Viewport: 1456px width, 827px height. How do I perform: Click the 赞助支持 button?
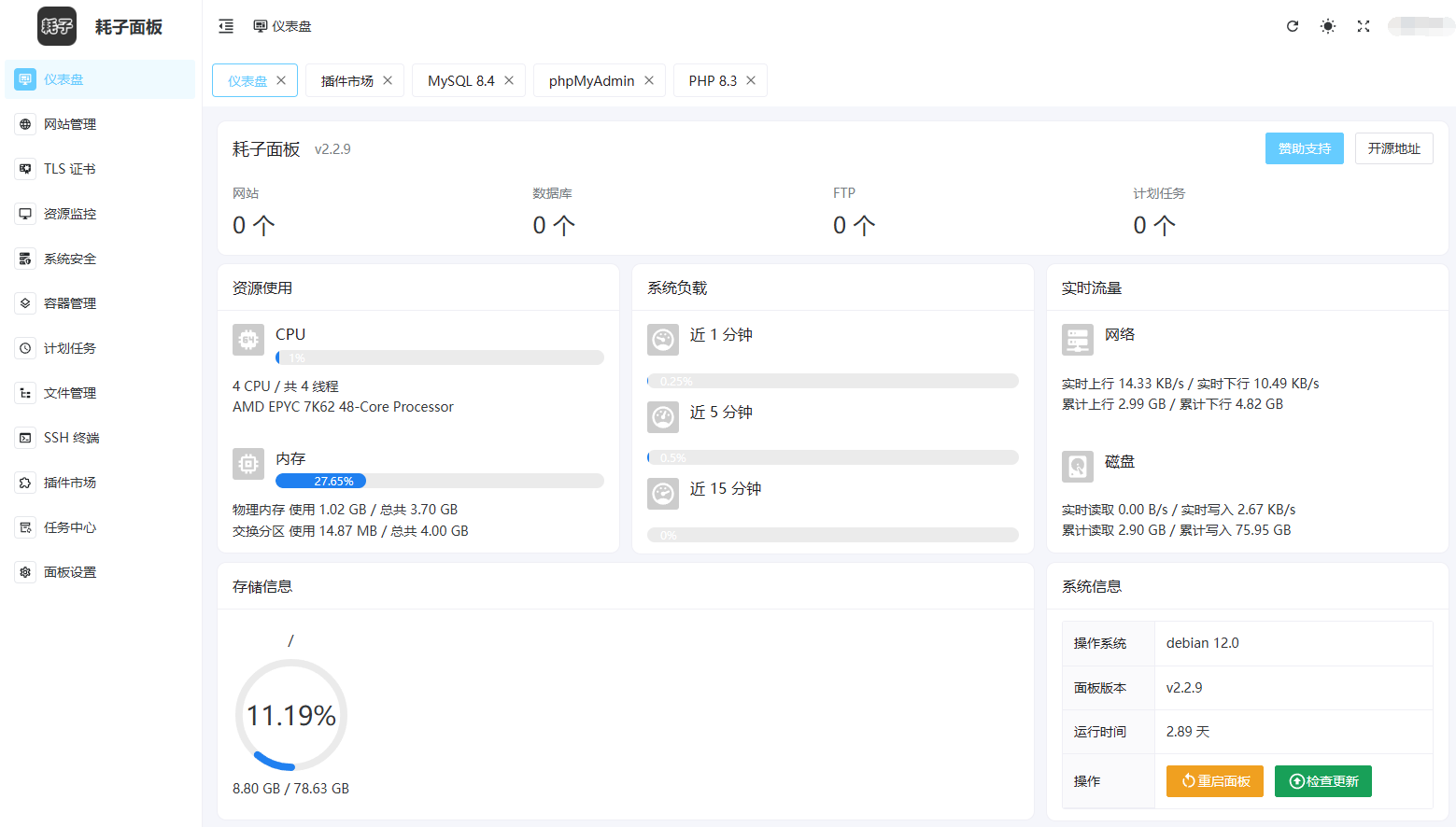pos(1304,148)
